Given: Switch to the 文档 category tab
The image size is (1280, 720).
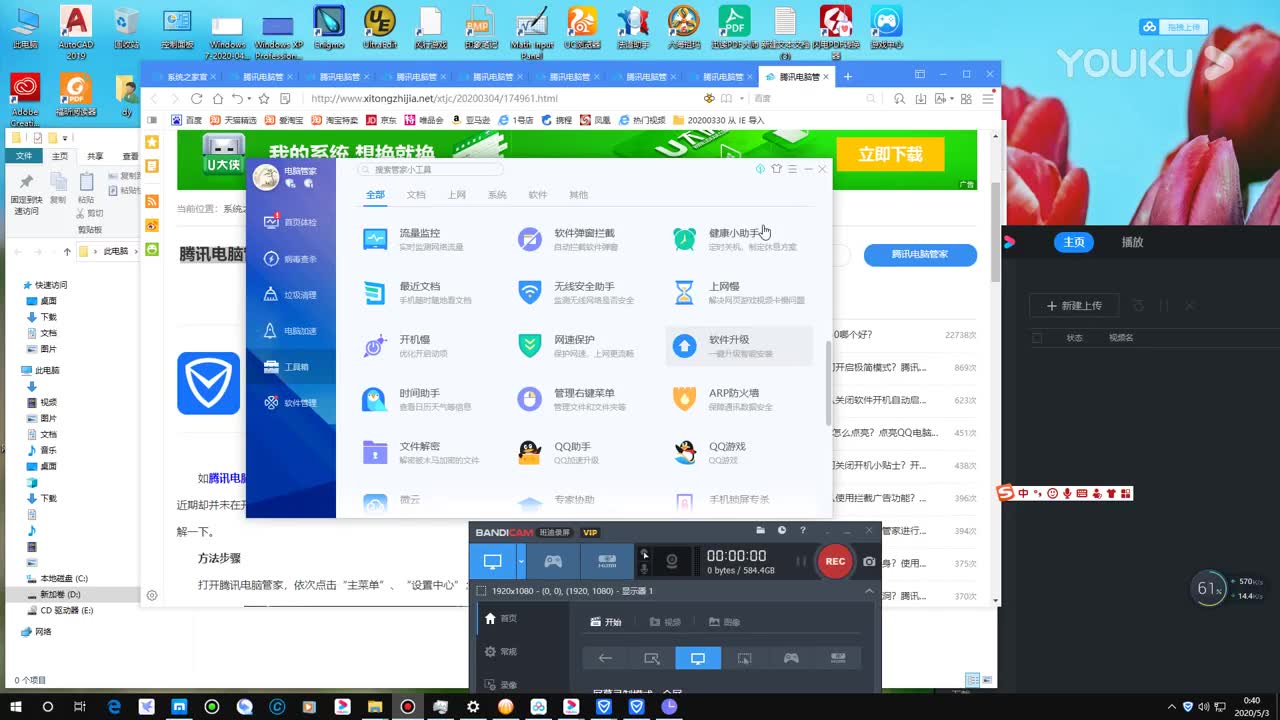Looking at the screenshot, I should 416,195.
